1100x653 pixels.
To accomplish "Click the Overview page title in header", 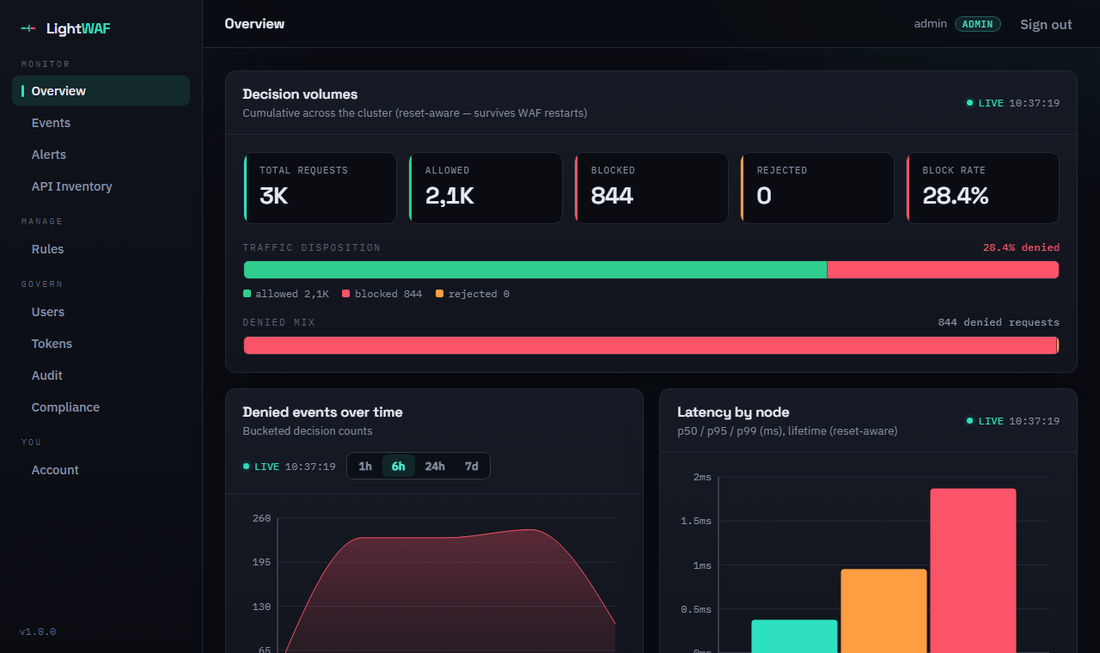I will pyautogui.click(x=254, y=24).
